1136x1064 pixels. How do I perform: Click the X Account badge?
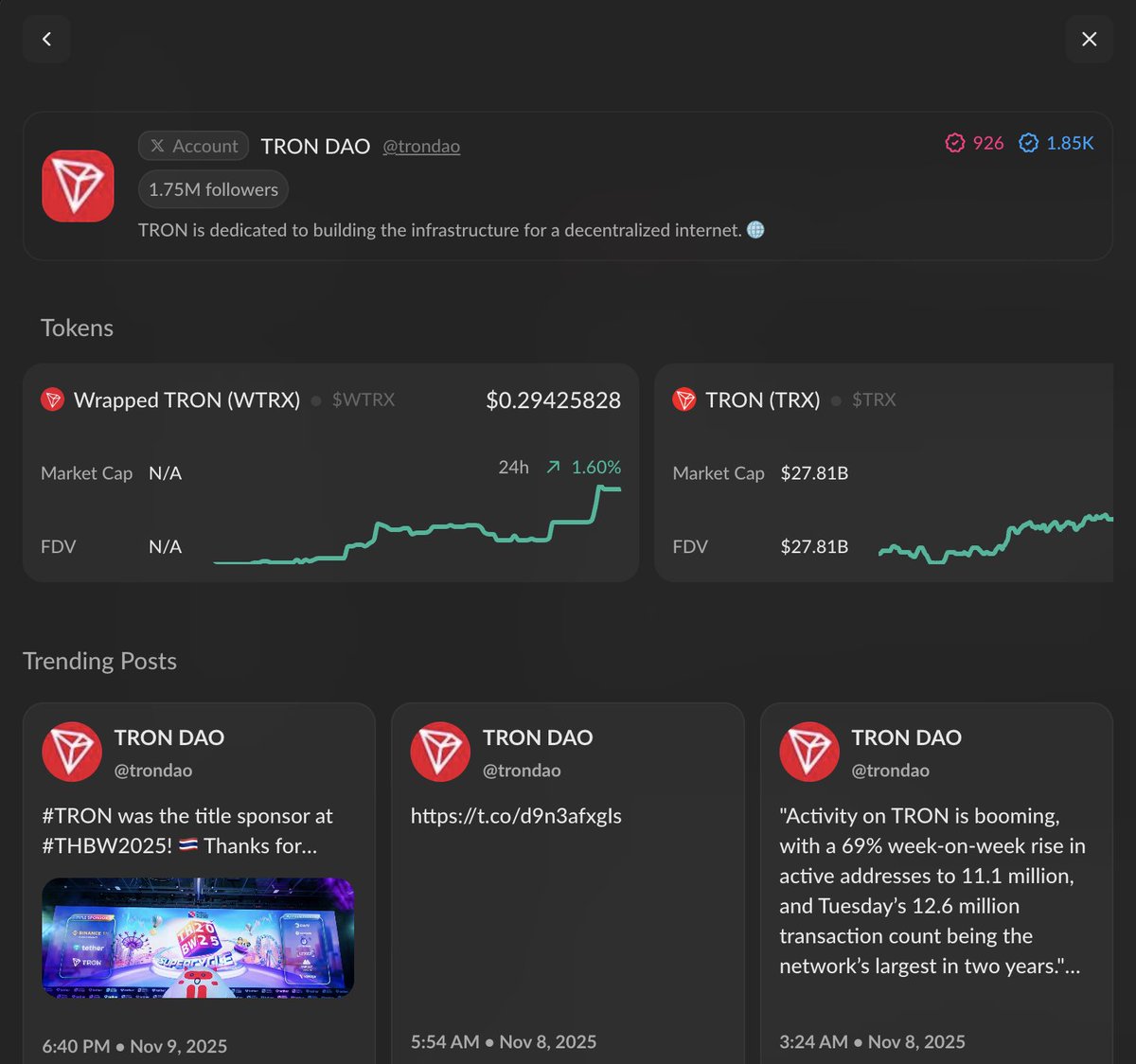point(194,146)
